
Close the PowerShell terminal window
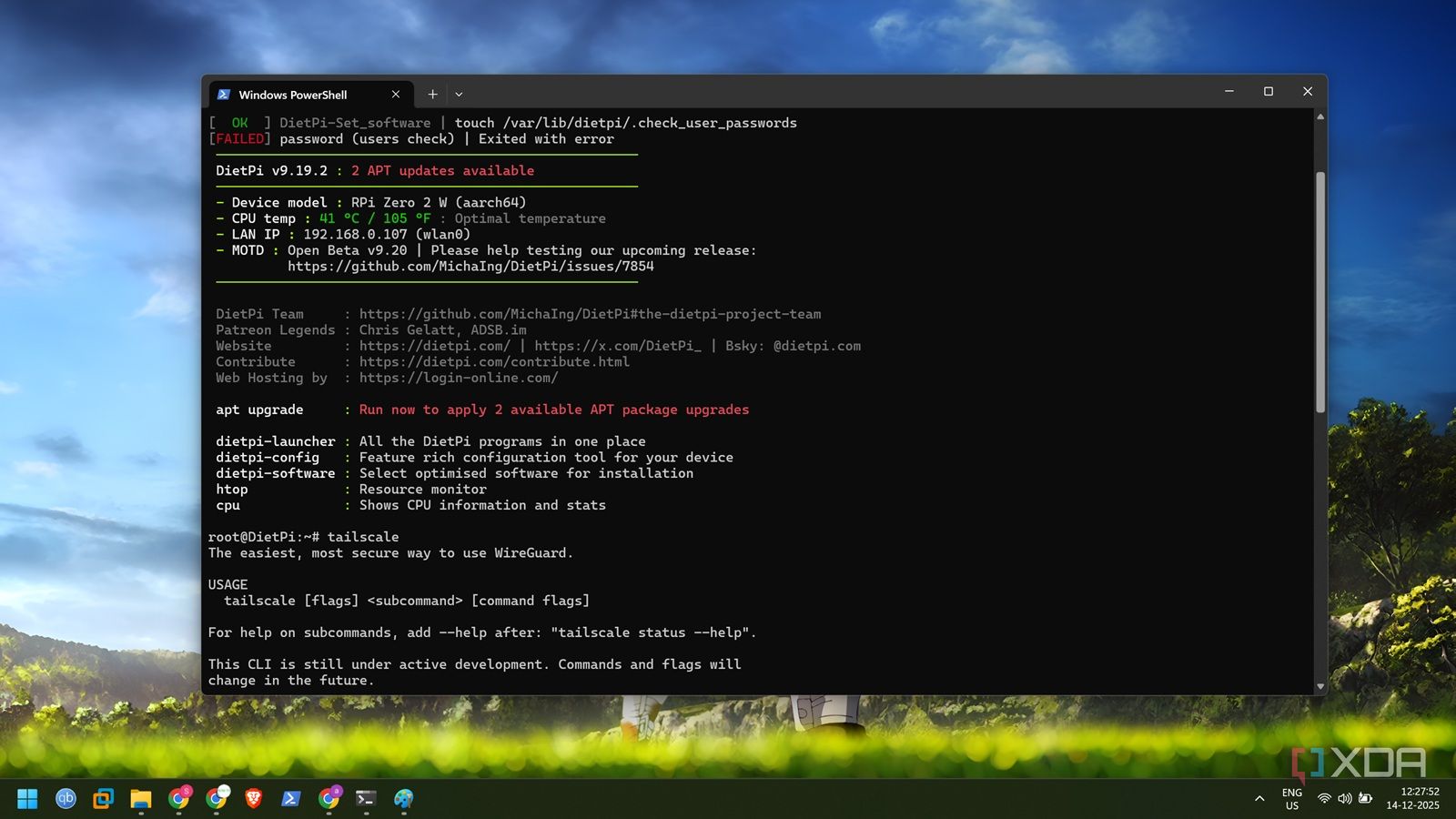click(1308, 91)
